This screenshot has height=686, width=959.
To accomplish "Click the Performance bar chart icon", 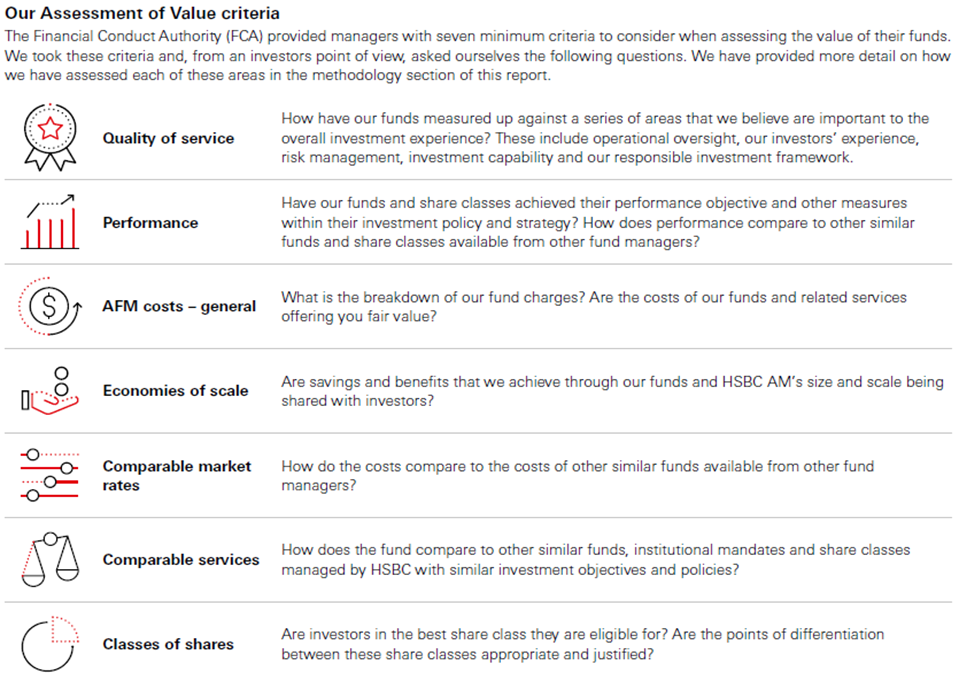I will pyautogui.click(x=50, y=221).
